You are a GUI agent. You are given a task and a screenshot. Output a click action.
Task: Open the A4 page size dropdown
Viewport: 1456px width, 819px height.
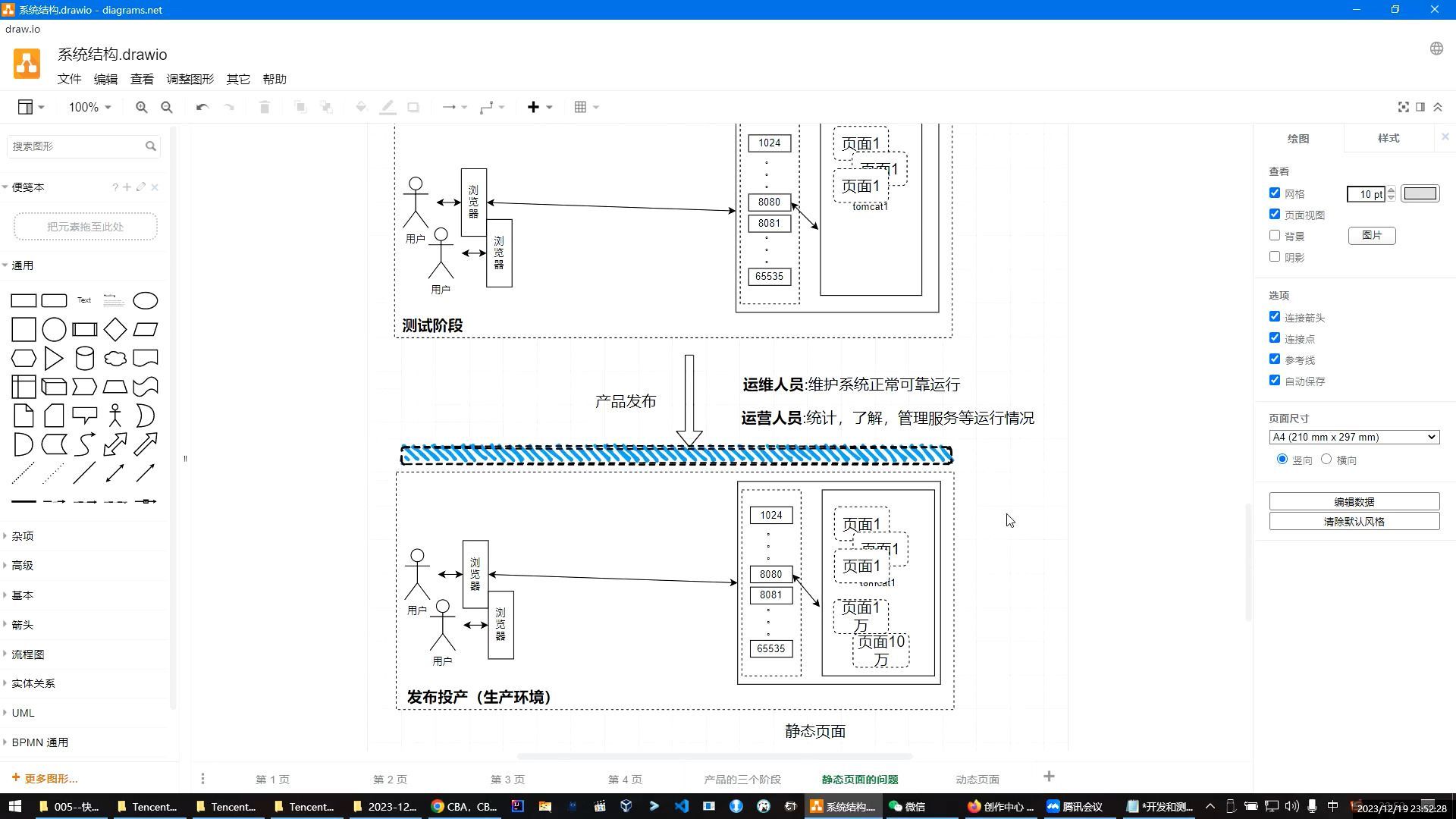pos(1354,437)
